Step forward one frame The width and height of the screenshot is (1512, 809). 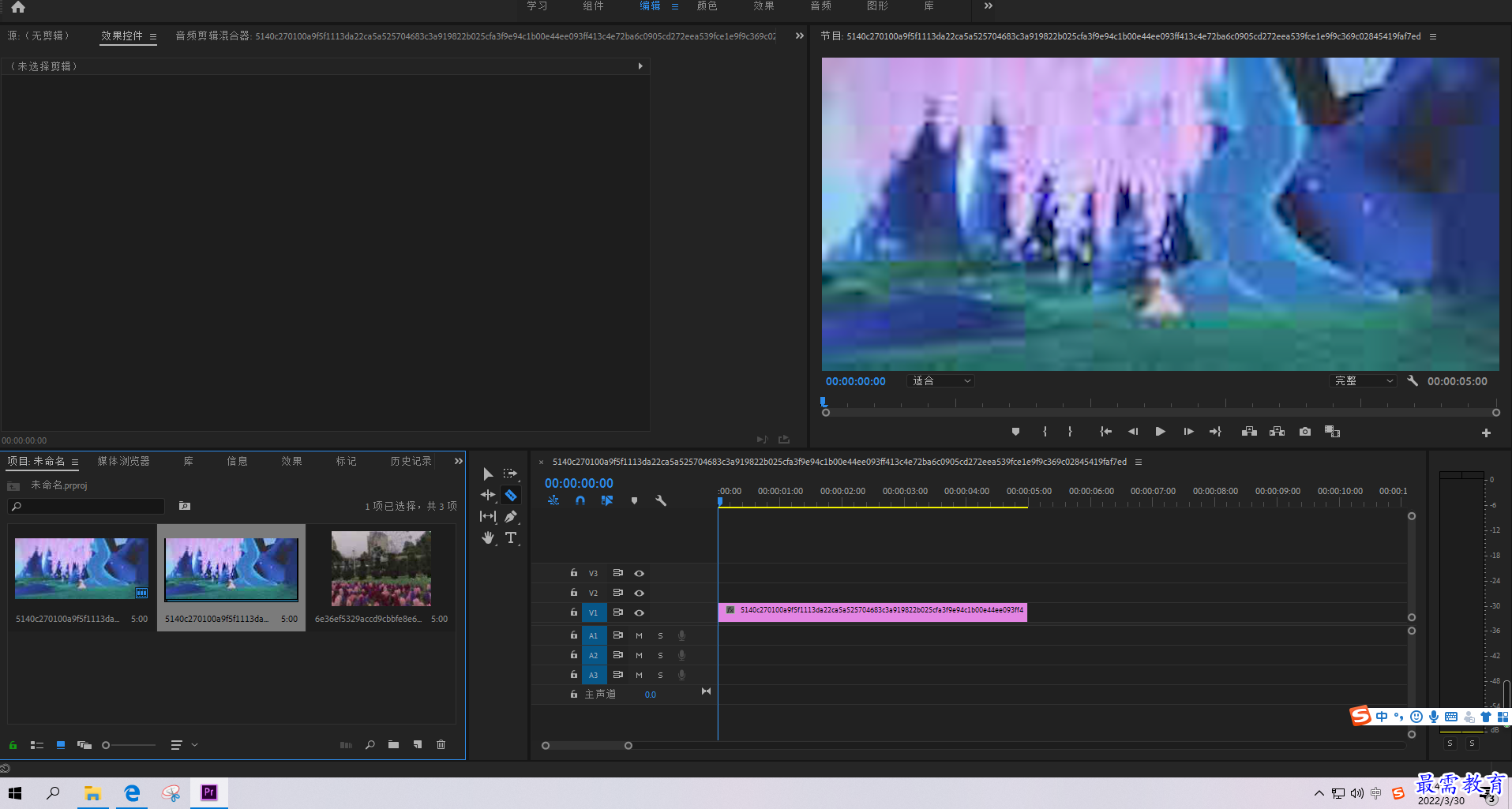click(x=1188, y=432)
